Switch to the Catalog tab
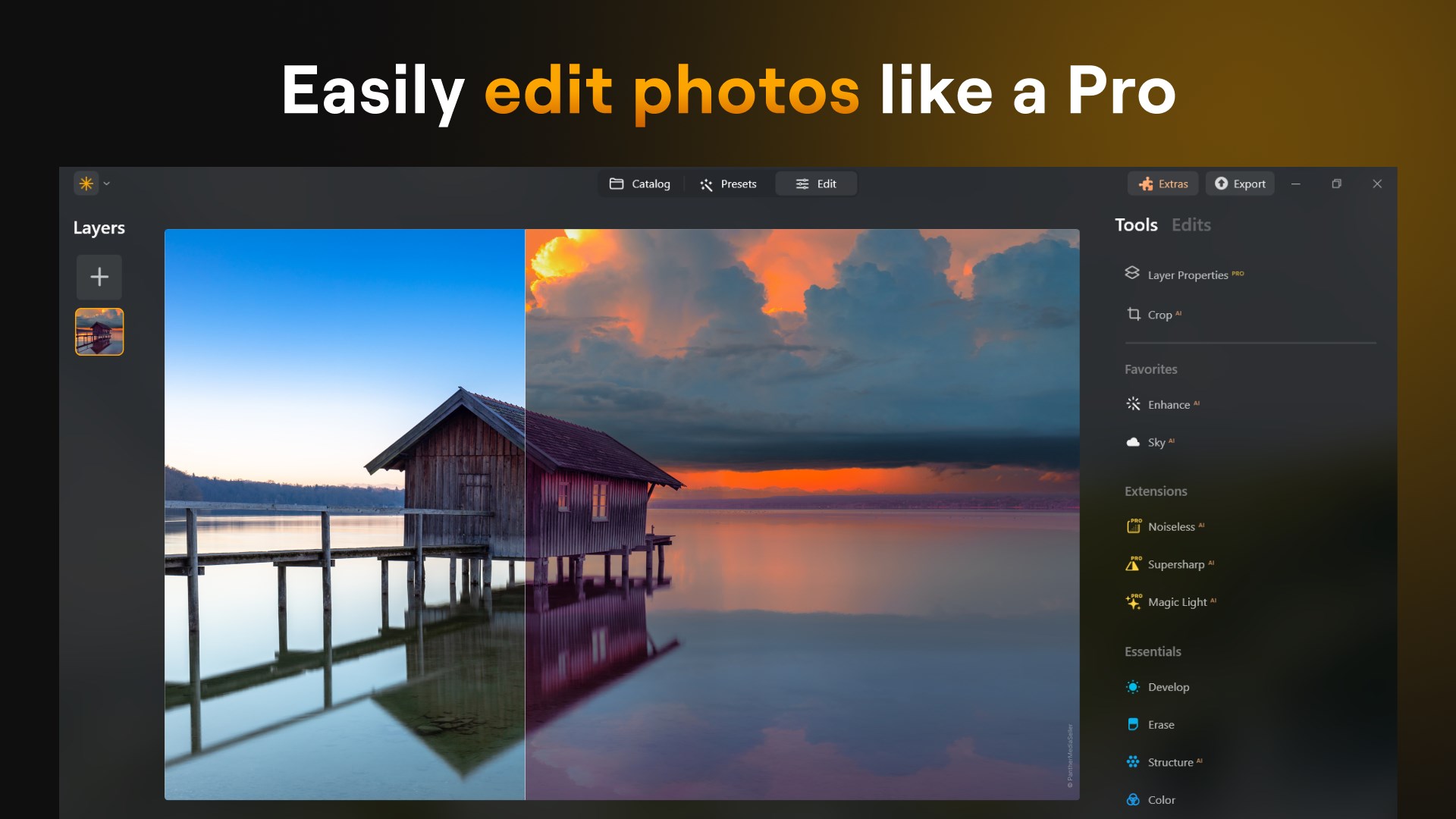This screenshot has width=1456, height=819. tap(639, 184)
